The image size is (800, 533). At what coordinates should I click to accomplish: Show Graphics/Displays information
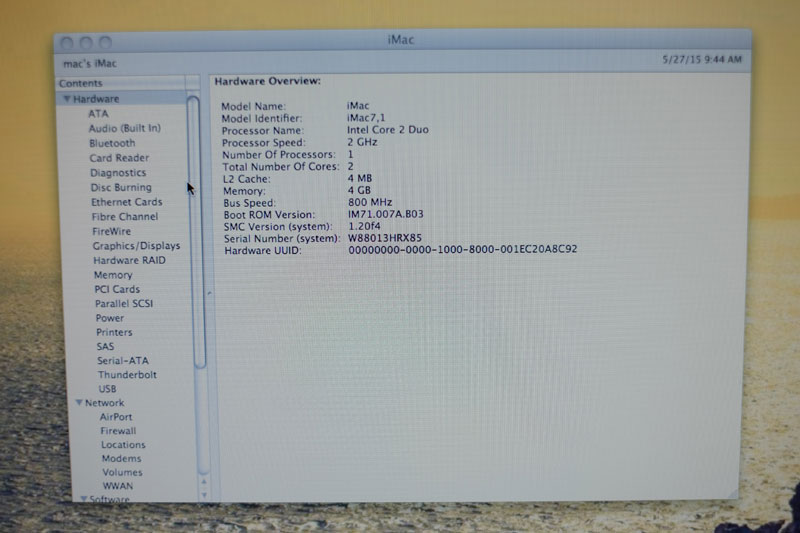pos(136,246)
